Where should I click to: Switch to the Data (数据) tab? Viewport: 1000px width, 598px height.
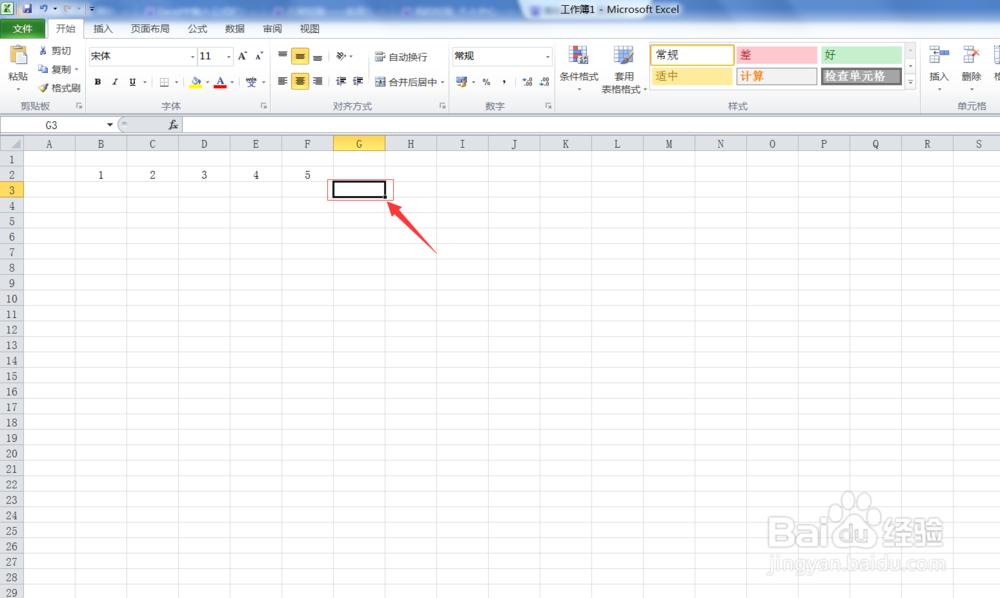coord(235,29)
